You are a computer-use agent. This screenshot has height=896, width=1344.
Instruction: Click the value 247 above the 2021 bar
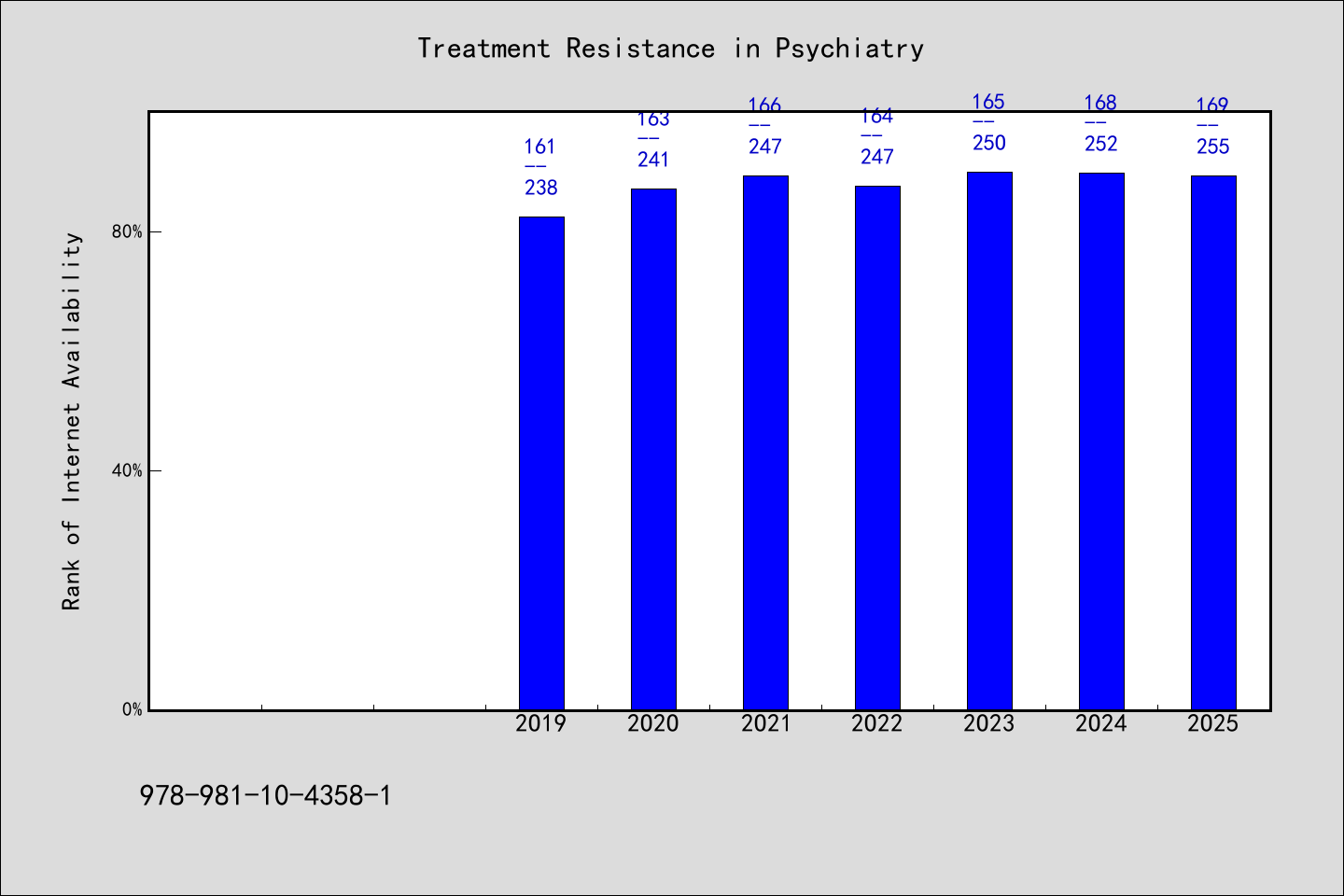pyautogui.click(x=765, y=147)
